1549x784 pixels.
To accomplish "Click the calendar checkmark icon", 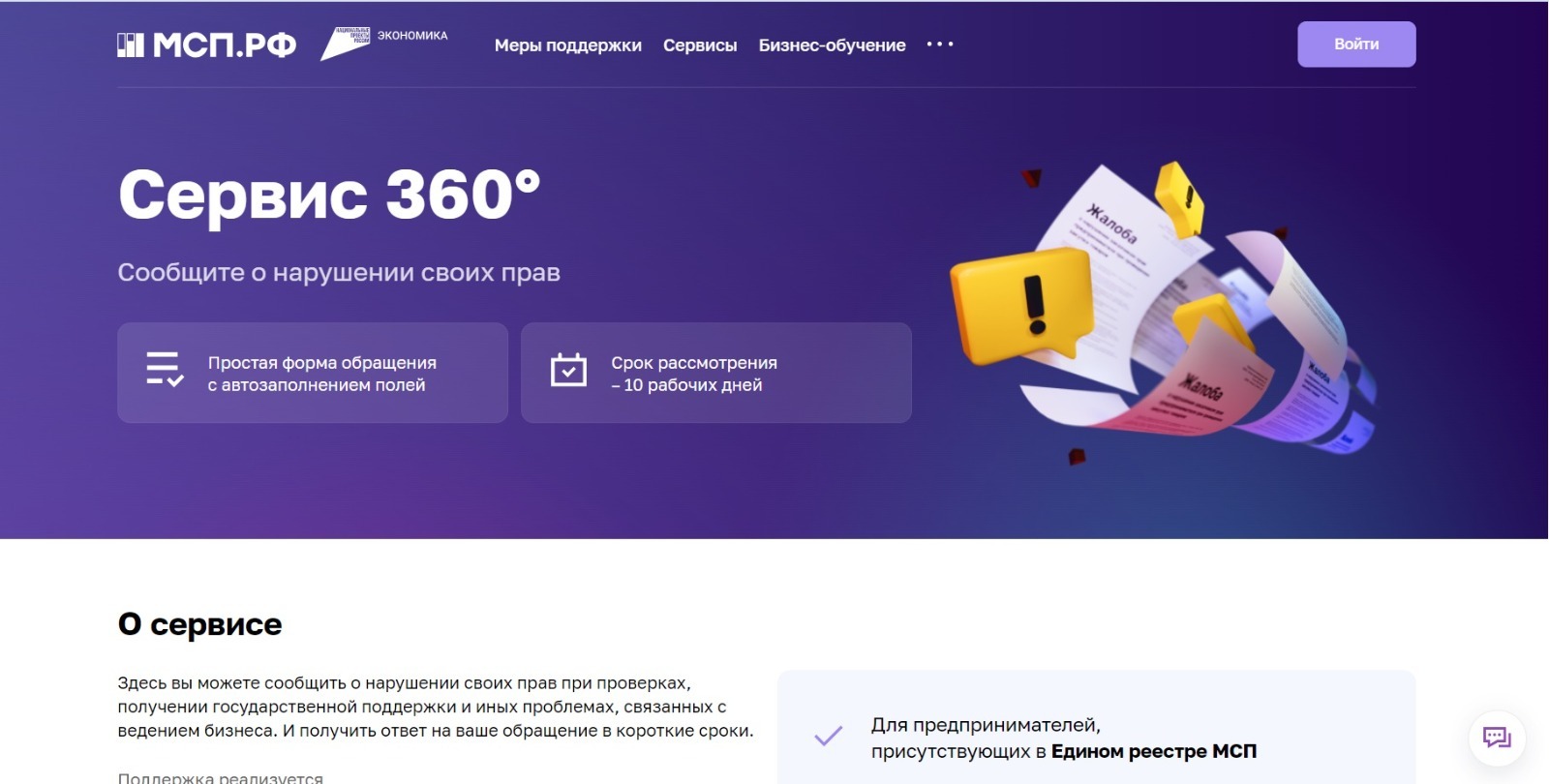I will [568, 370].
